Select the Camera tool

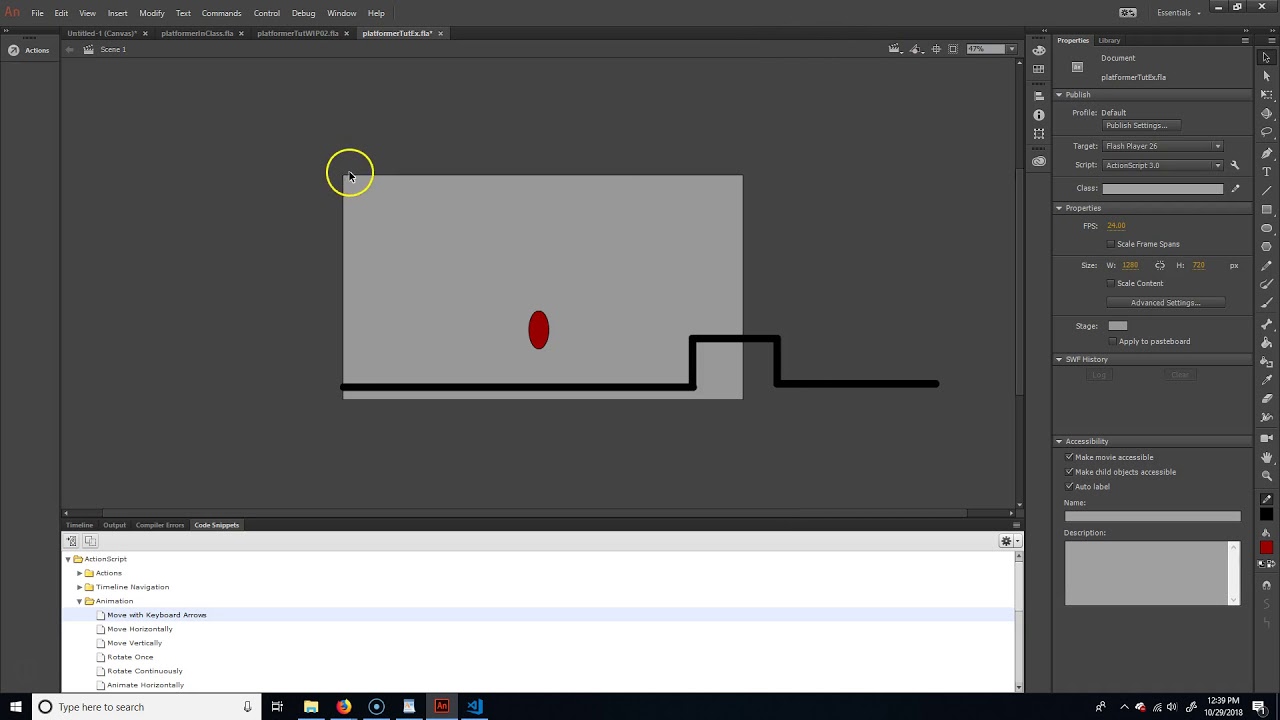[x=1266, y=438]
